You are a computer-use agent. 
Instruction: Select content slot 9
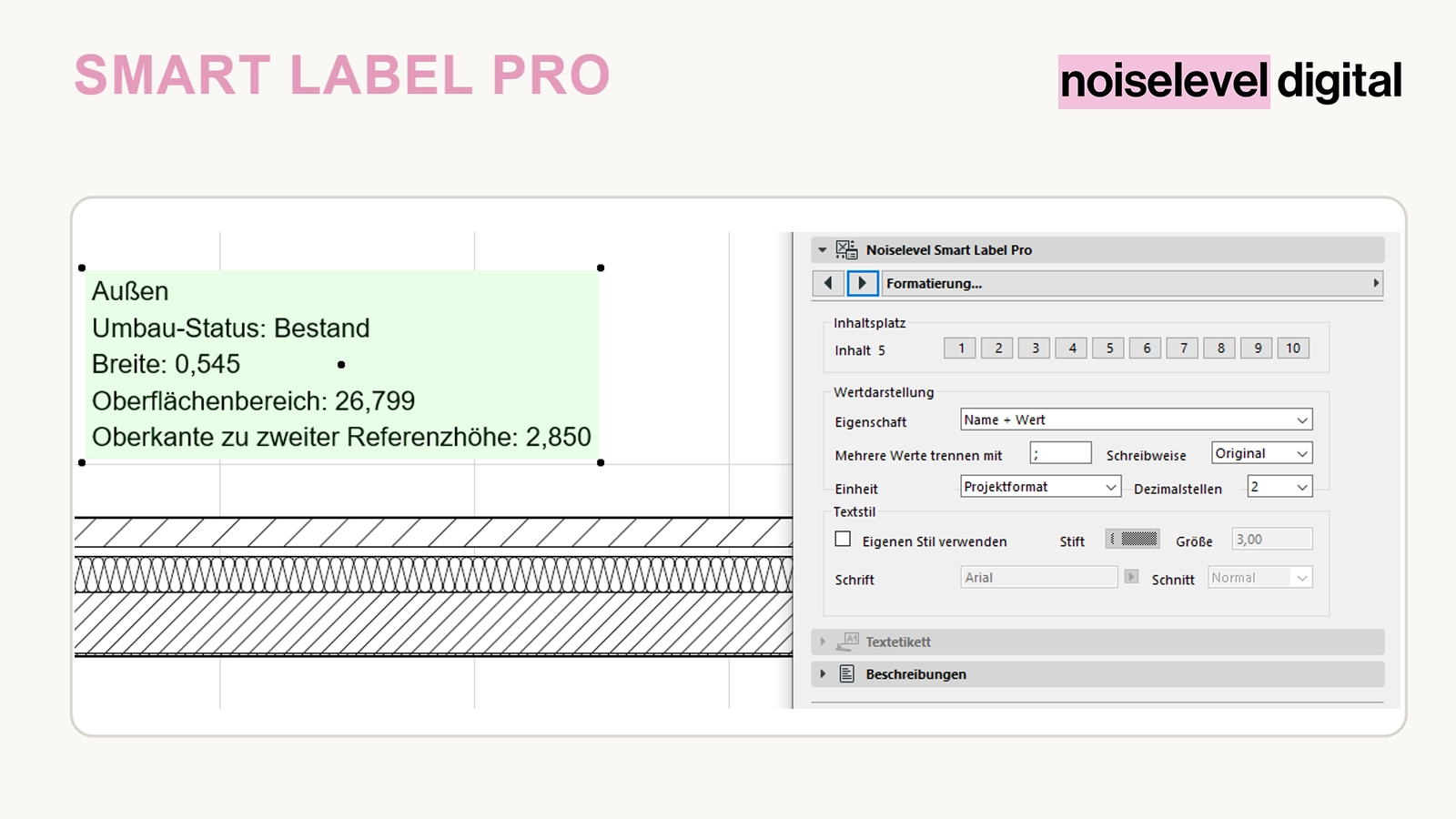click(x=1257, y=349)
